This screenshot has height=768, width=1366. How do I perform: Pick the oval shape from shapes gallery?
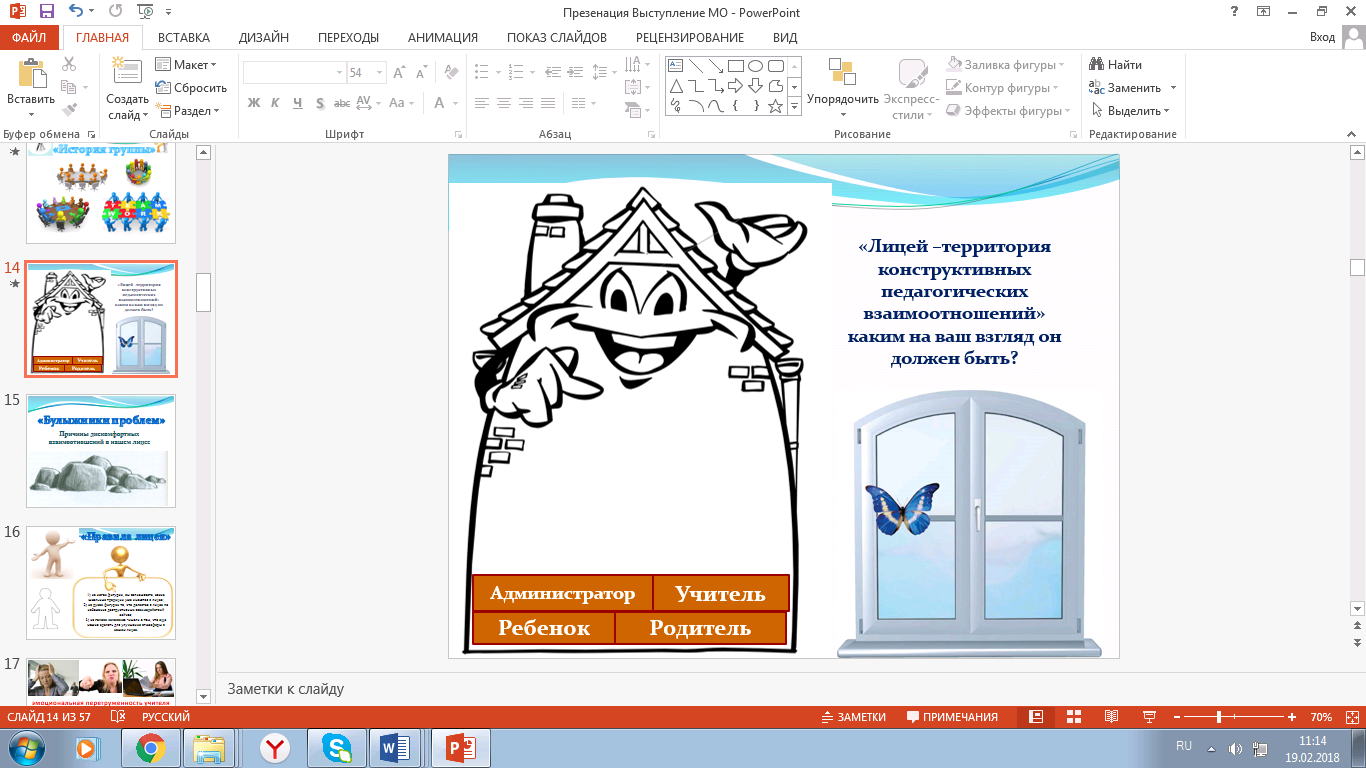[x=755, y=66]
